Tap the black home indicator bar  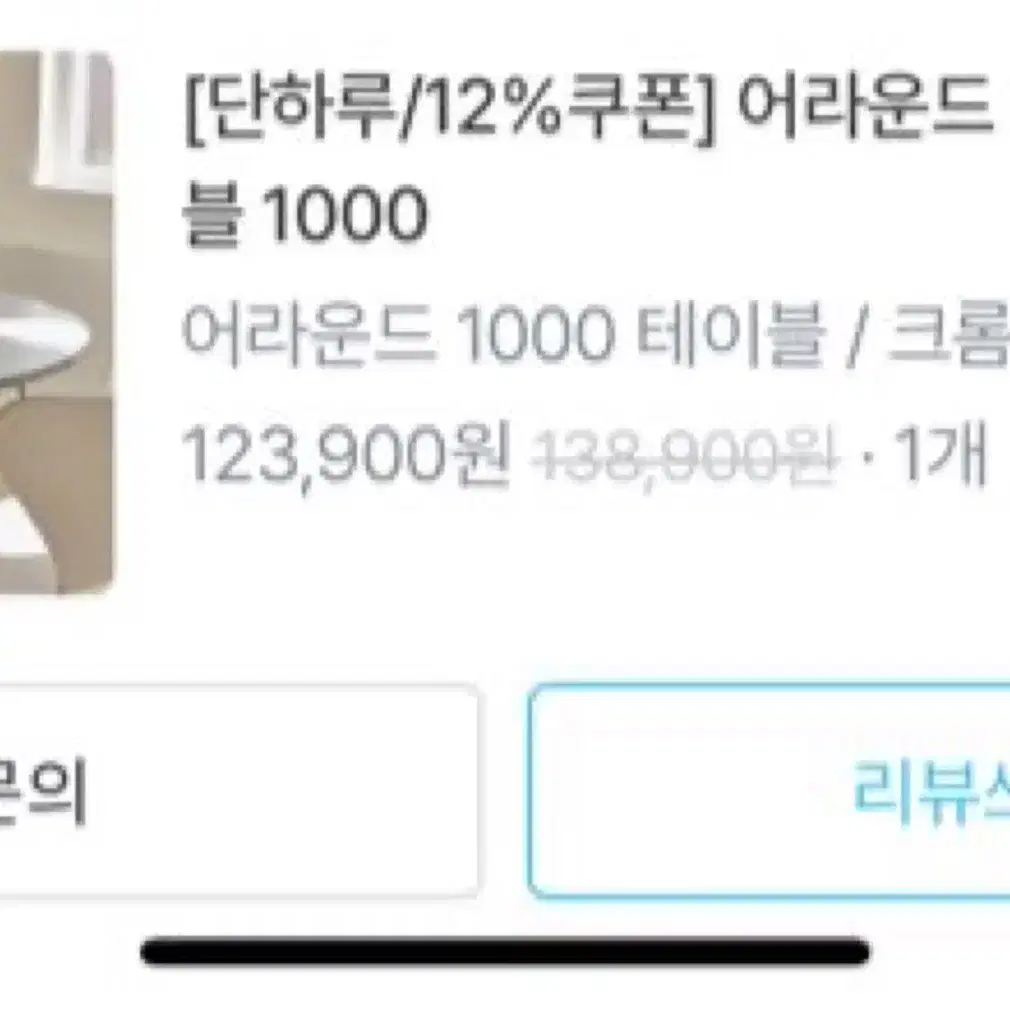[505, 952]
